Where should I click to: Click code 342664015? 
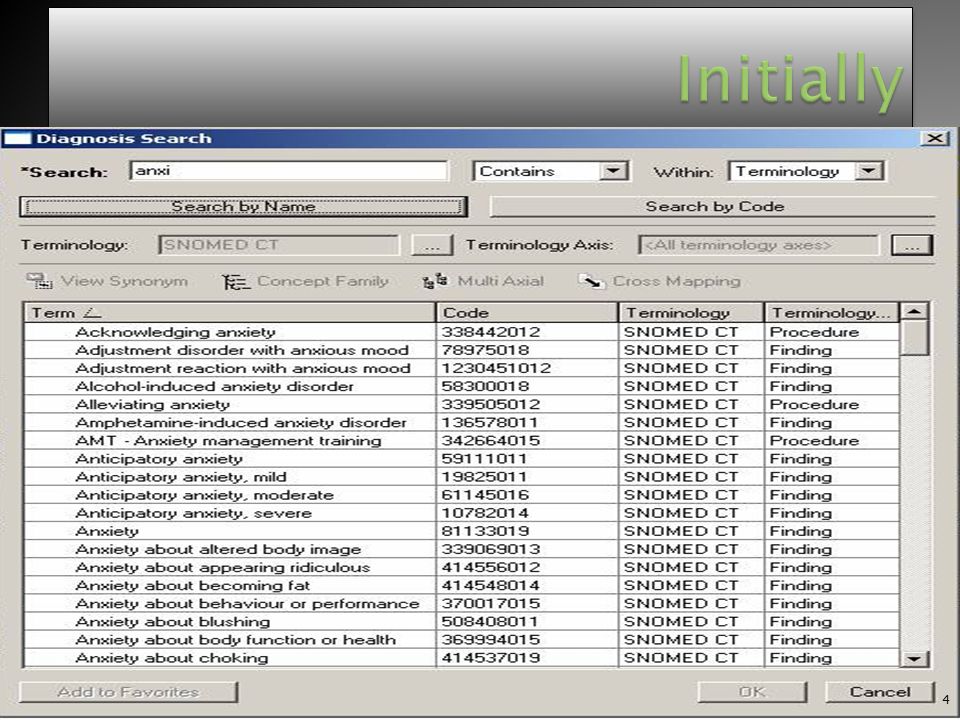pos(490,440)
